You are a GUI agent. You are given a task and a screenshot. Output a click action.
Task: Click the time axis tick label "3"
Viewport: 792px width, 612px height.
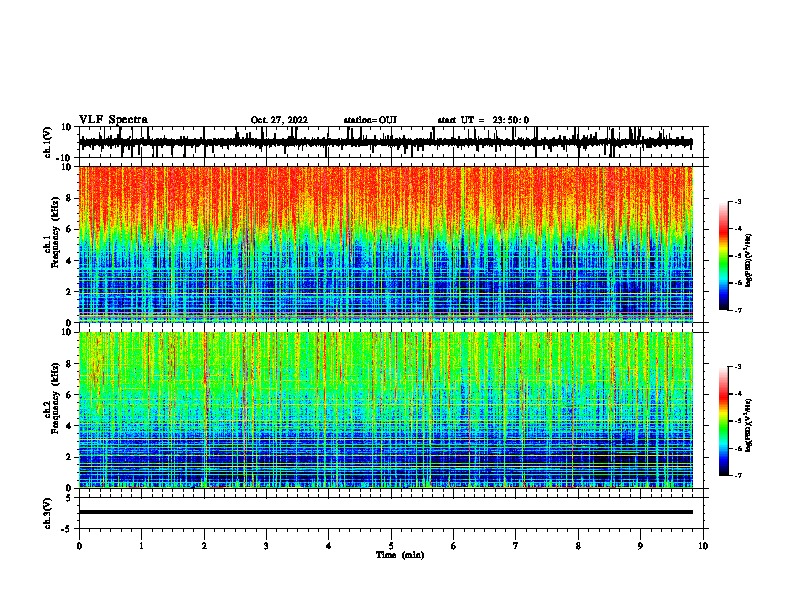[266, 546]
